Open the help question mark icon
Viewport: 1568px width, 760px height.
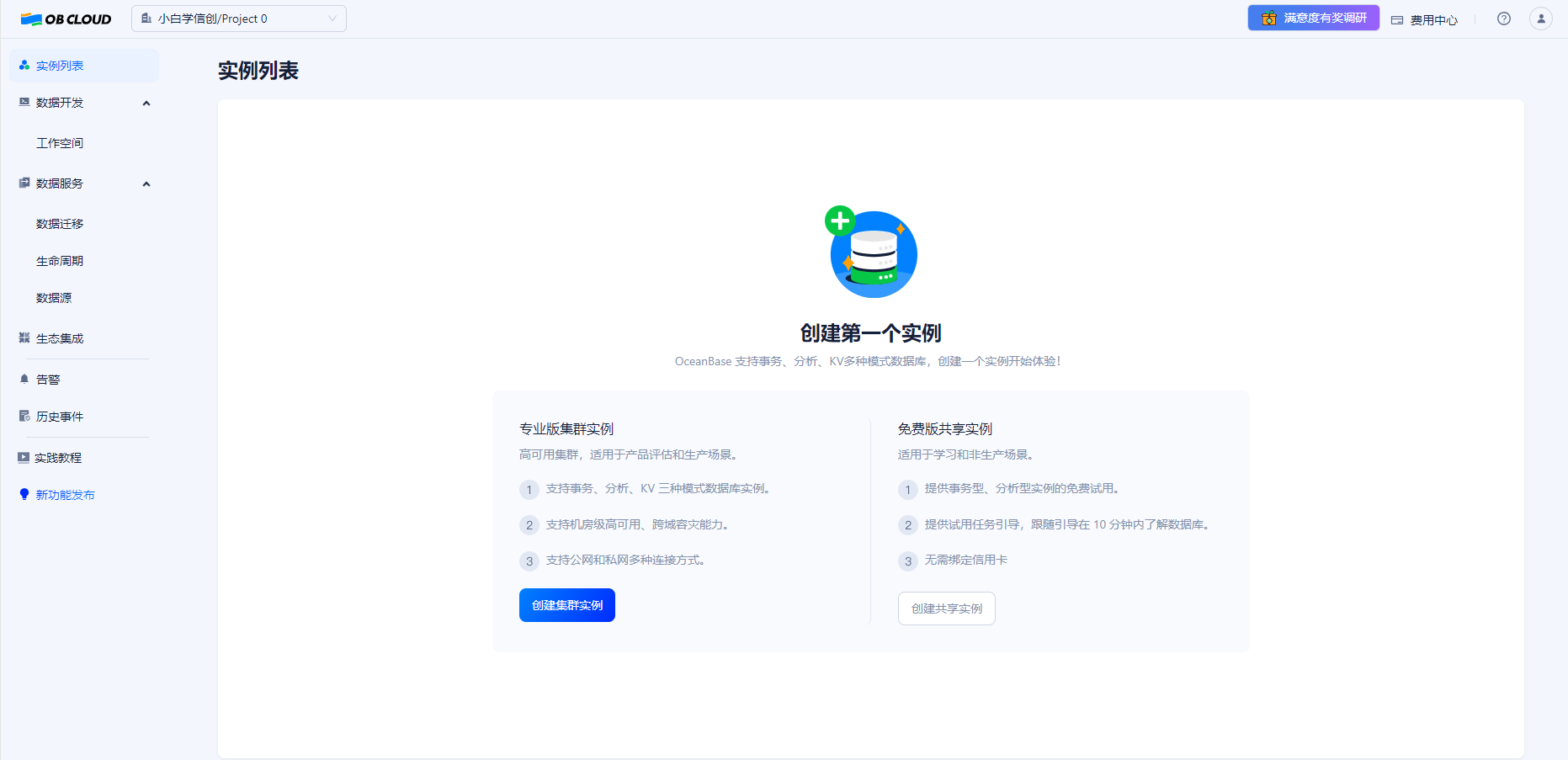pyautogui.click(x=1504, y=19)
